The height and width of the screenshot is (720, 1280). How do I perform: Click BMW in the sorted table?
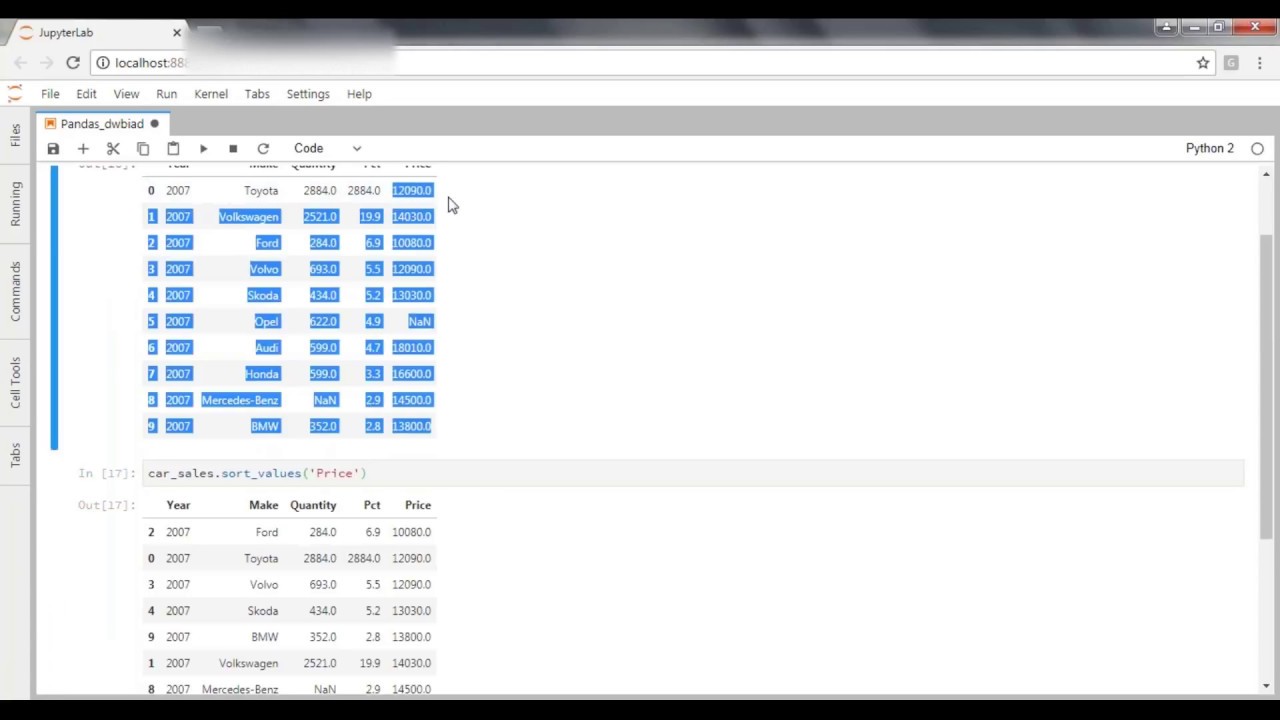tap(265, 637)
